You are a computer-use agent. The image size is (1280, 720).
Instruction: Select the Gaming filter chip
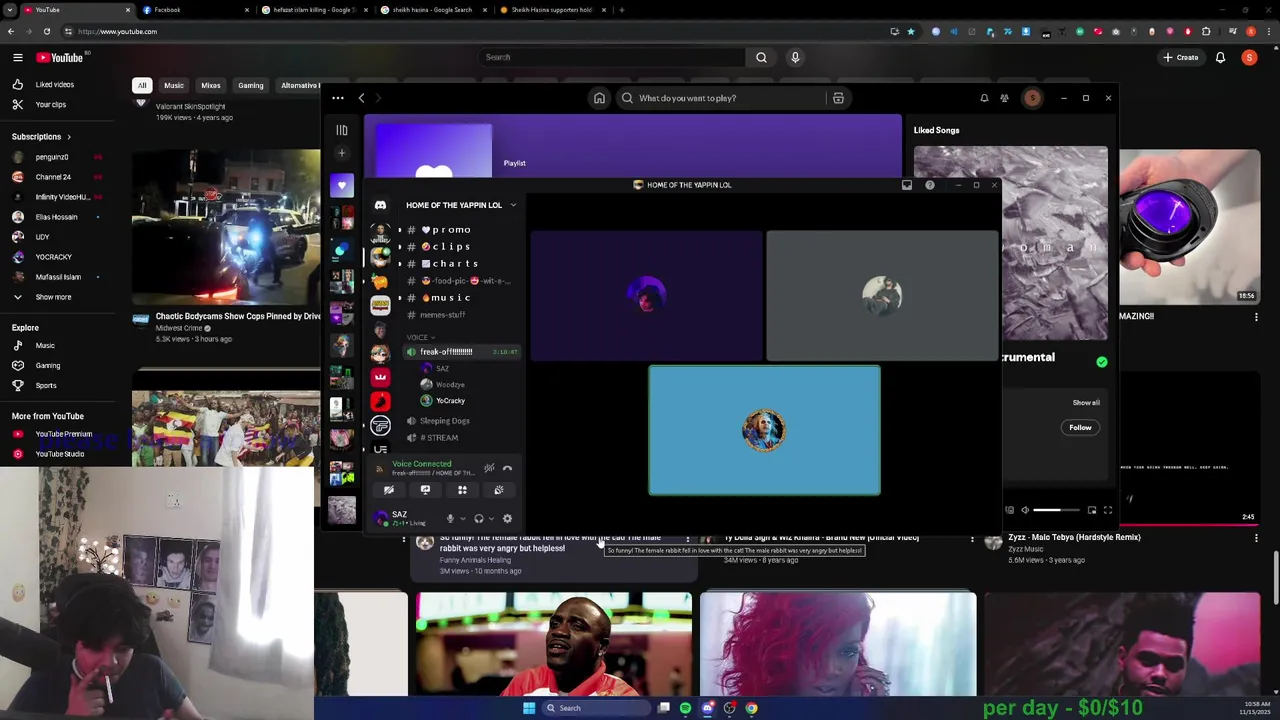click(251, 85)
